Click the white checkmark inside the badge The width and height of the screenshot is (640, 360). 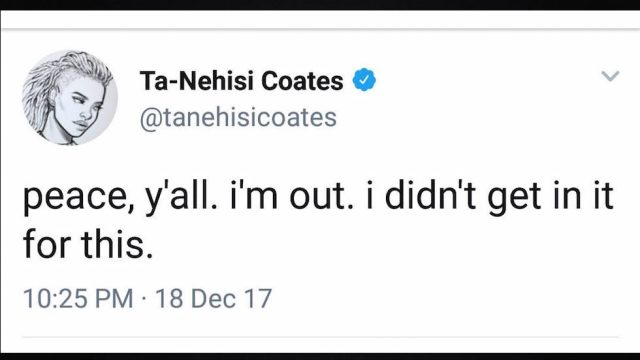click(364, 80)
